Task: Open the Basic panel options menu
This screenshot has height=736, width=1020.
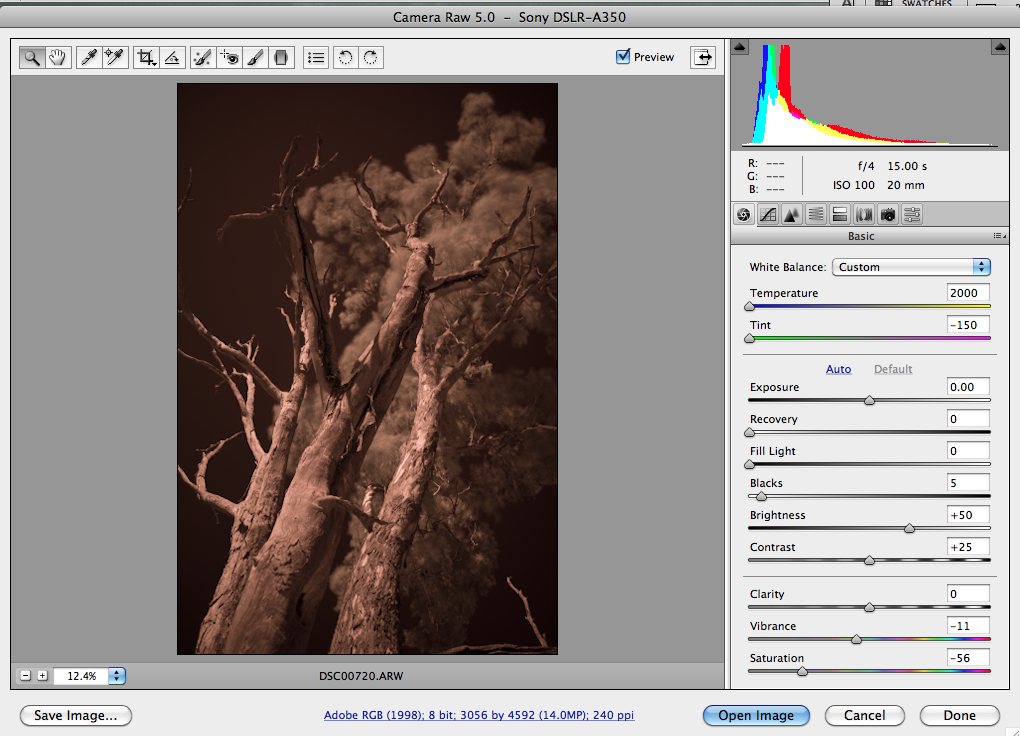Action: coord(999,236)
